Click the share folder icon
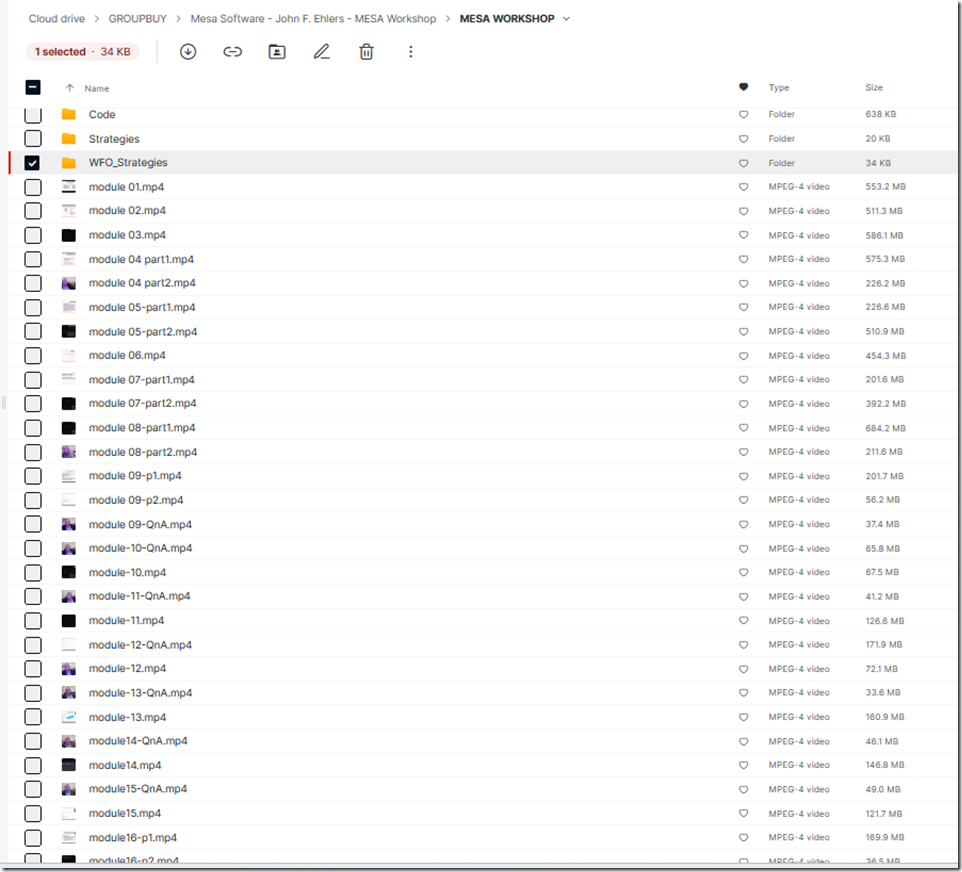This screenshot has width=962, height=872. [x=277, y=52]
